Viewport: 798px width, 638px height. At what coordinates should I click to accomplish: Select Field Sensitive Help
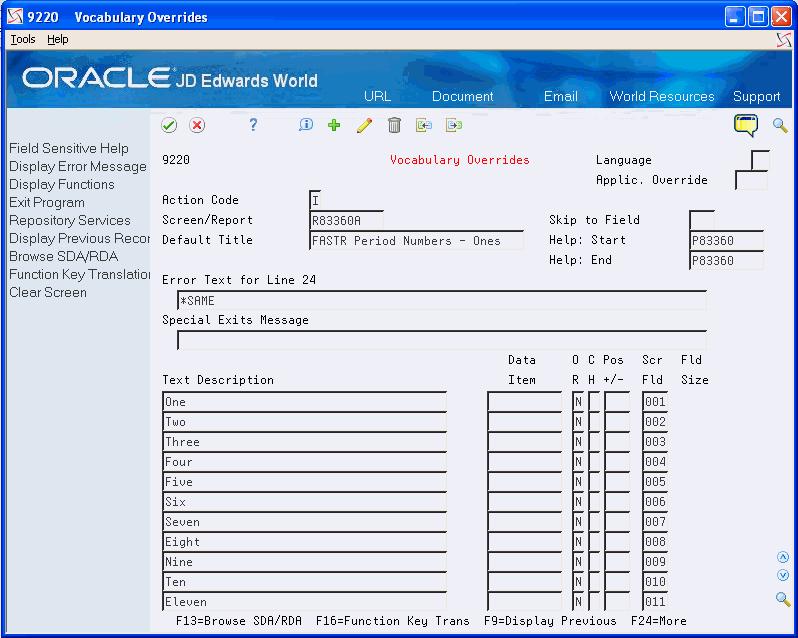click(69, 149)
